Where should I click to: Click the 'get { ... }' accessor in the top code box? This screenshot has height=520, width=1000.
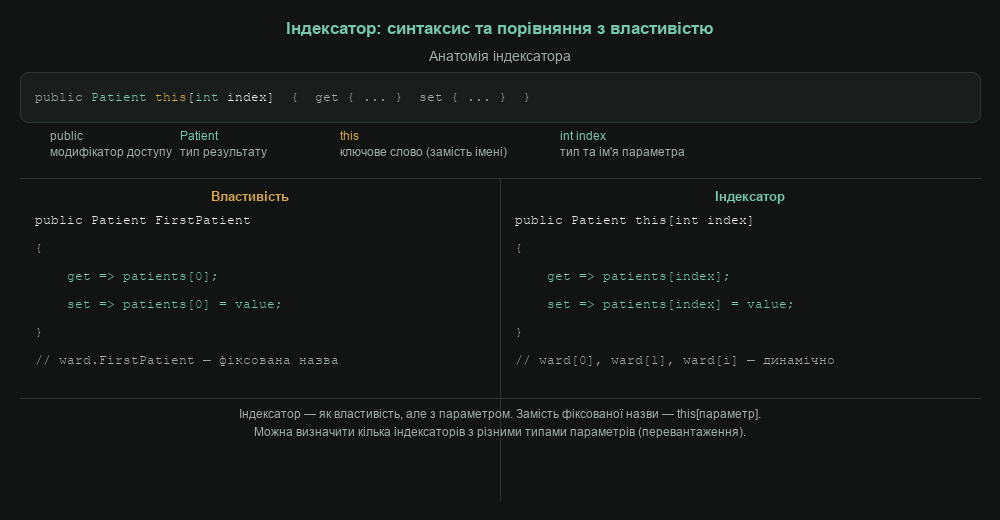pos(358,97)
